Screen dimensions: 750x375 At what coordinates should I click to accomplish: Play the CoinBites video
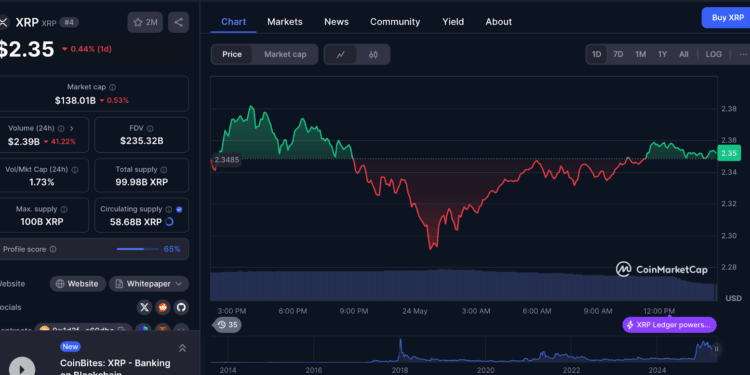pyautogui.click(x=22, y=369)
